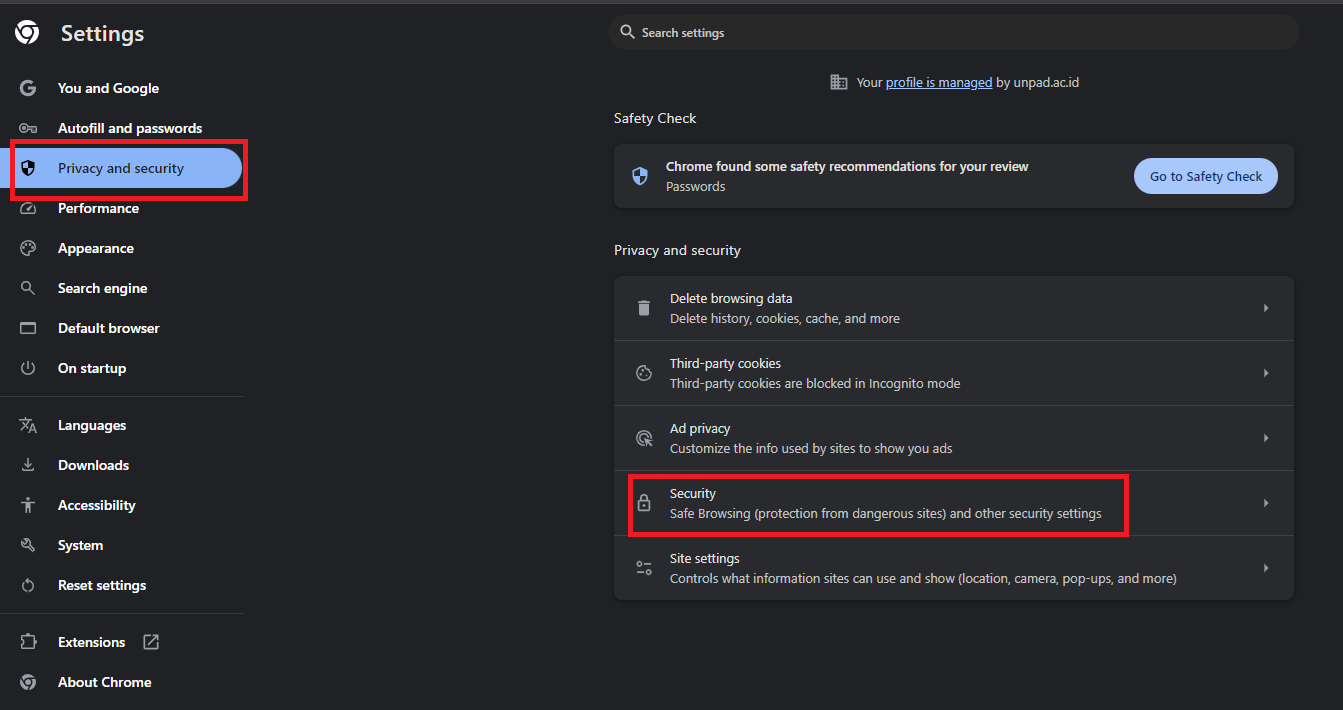The image size is (1343, 710).
Task: Open Search engine settings
Action: pos(102,288)
